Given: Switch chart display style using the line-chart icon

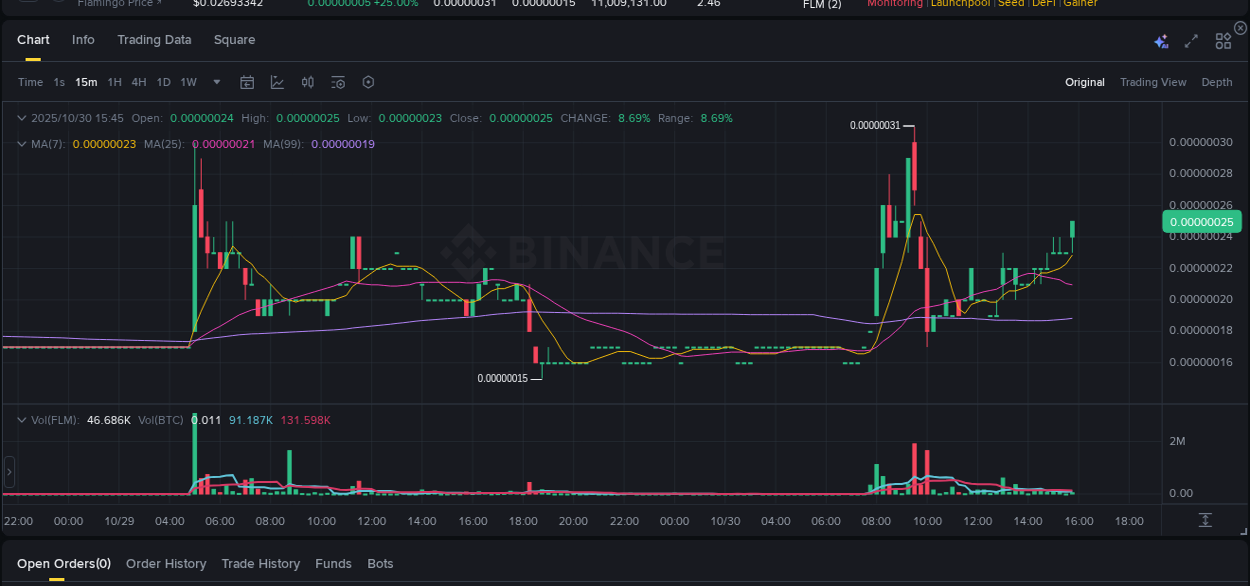Looking at the screenshot, I should 277,82.
